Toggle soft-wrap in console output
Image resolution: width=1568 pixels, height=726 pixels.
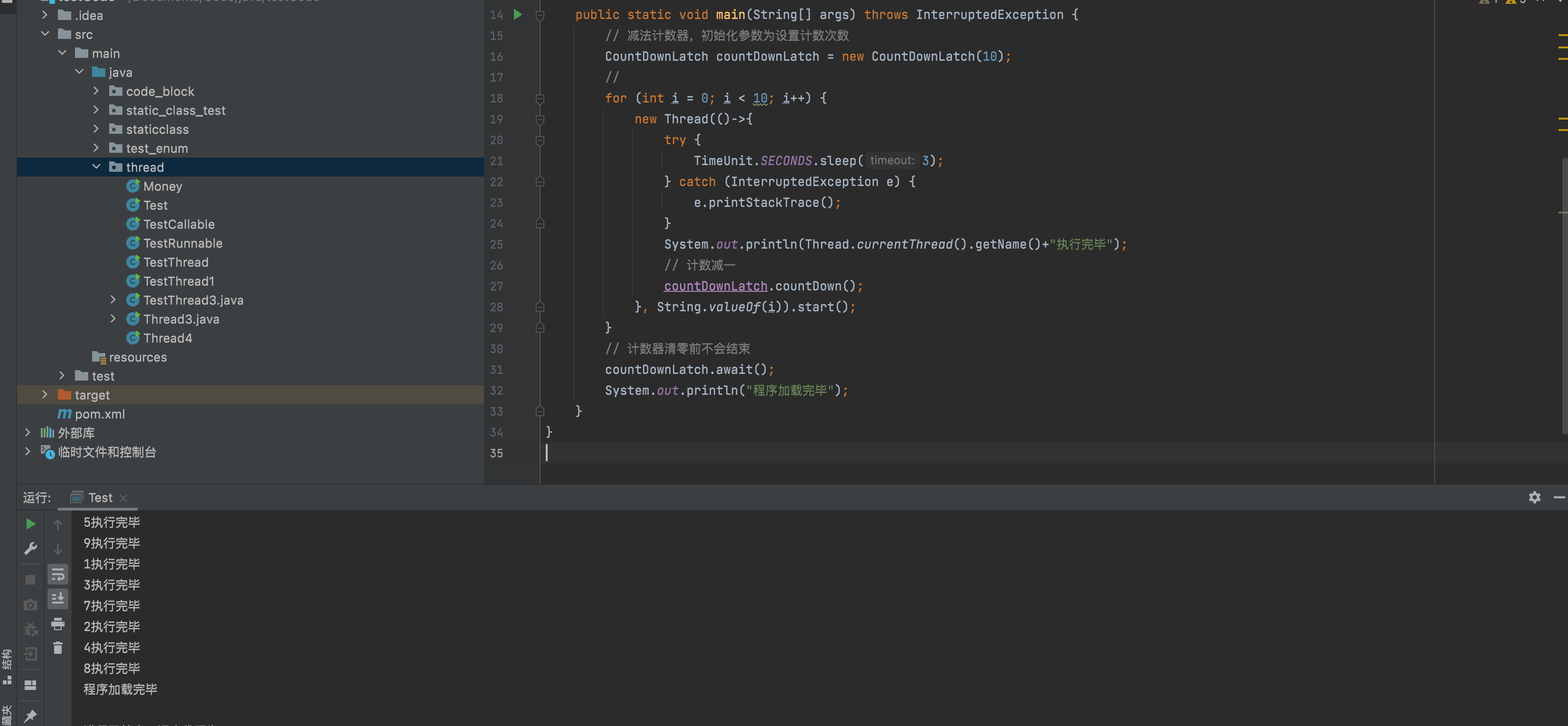pos(58,574)
